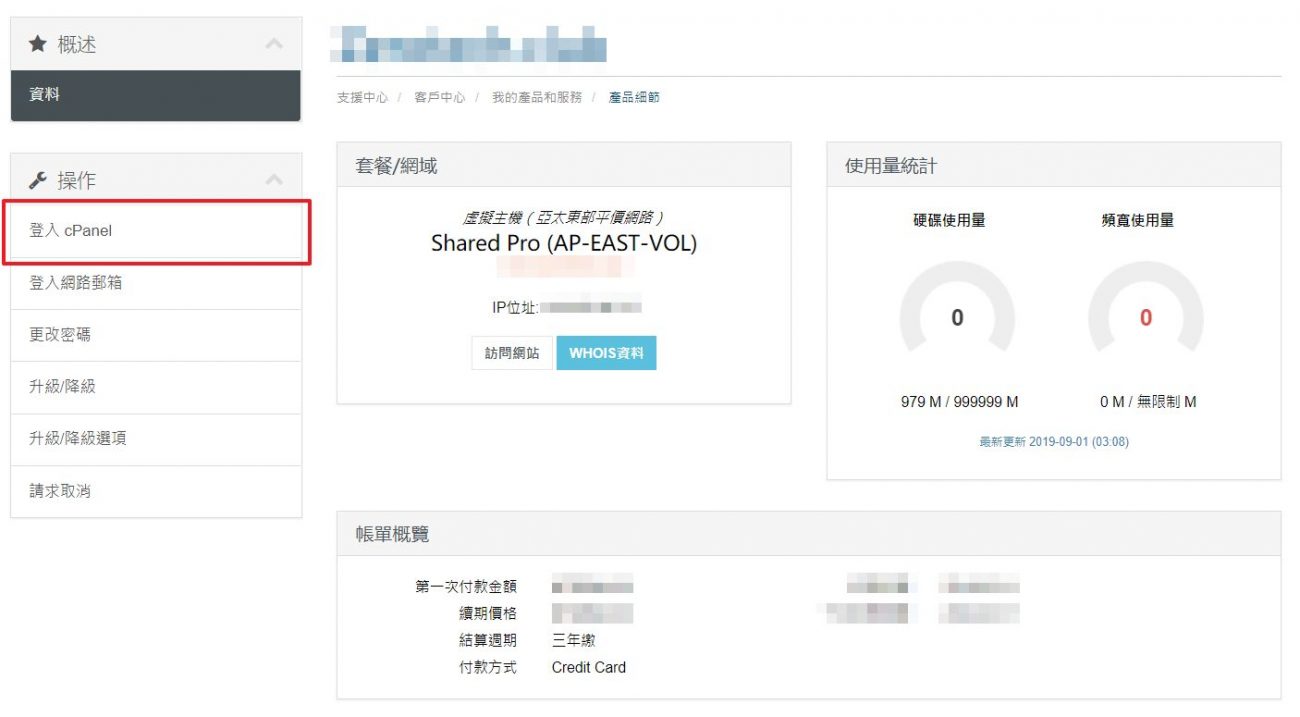
Task: Select 升級/降級選項 in sidebar
Action: pos(156,440)
